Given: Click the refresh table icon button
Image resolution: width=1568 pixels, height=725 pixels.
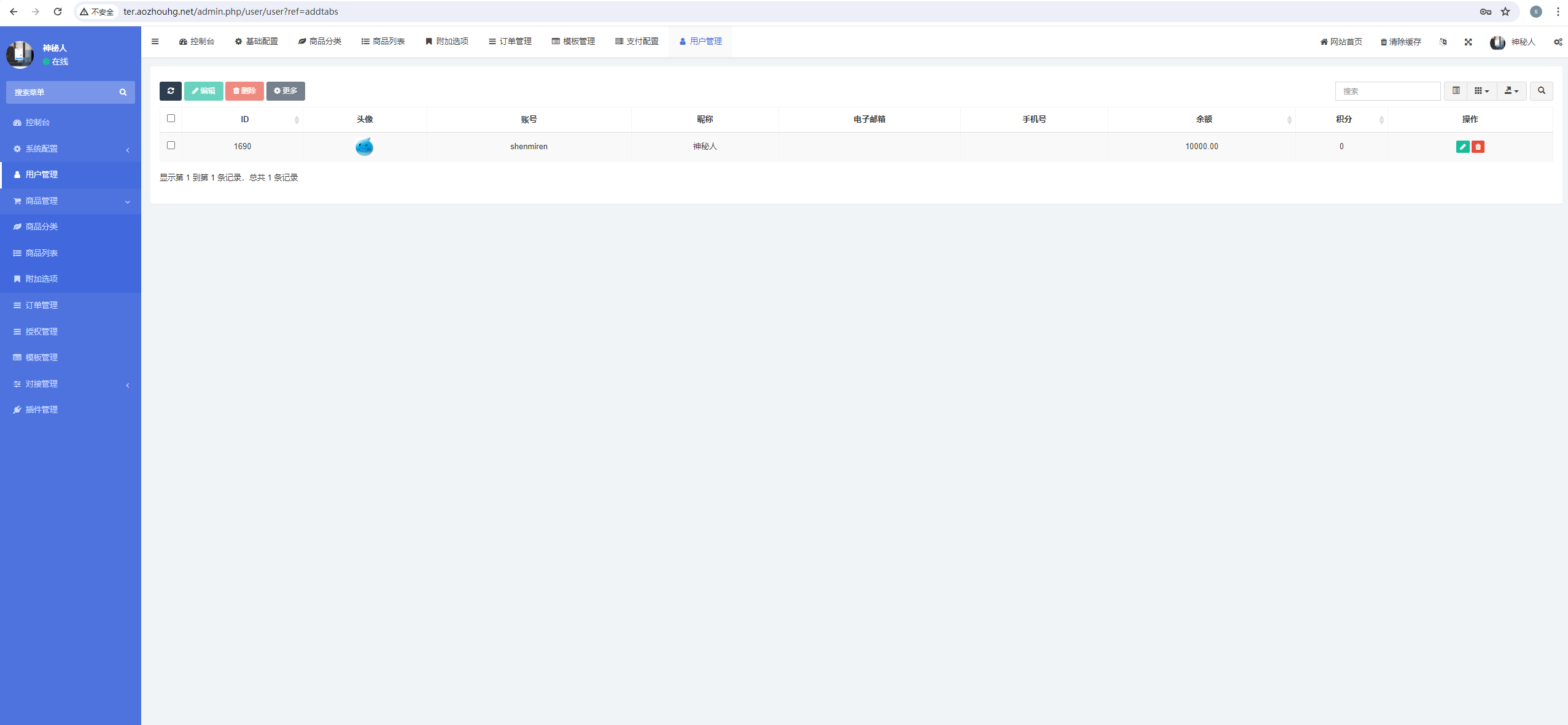Looking at the screenshot, I should pos(170,91).
